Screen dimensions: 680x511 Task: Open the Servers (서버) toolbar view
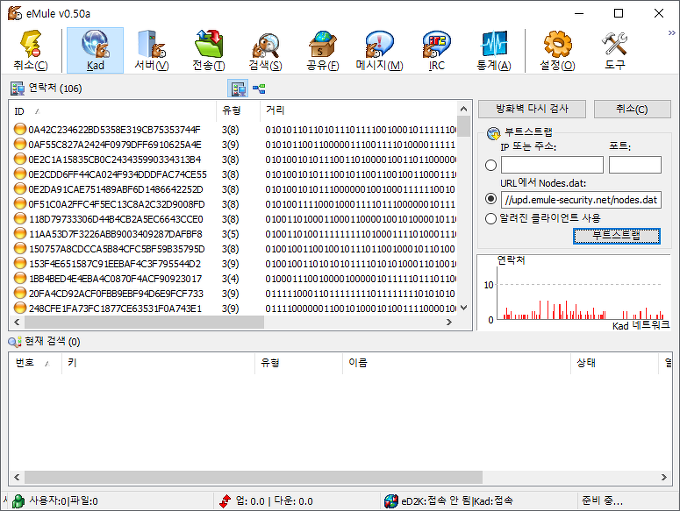151,50
